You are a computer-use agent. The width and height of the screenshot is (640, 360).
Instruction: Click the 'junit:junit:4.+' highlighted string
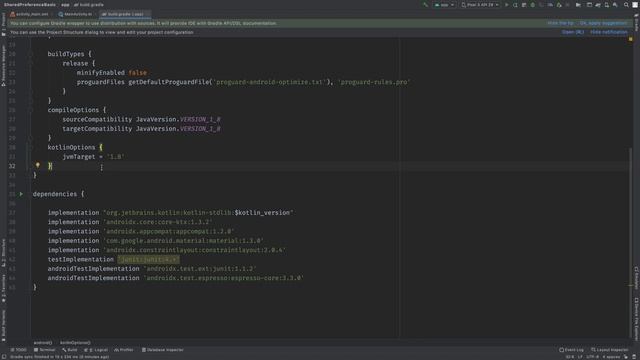click(x=148, y=260)
